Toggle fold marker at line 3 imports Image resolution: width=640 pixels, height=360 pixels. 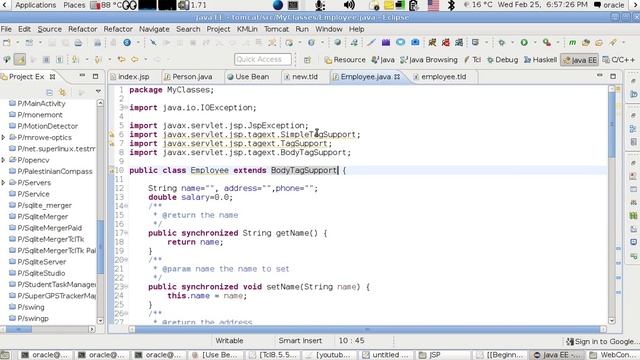click(126, 108)
